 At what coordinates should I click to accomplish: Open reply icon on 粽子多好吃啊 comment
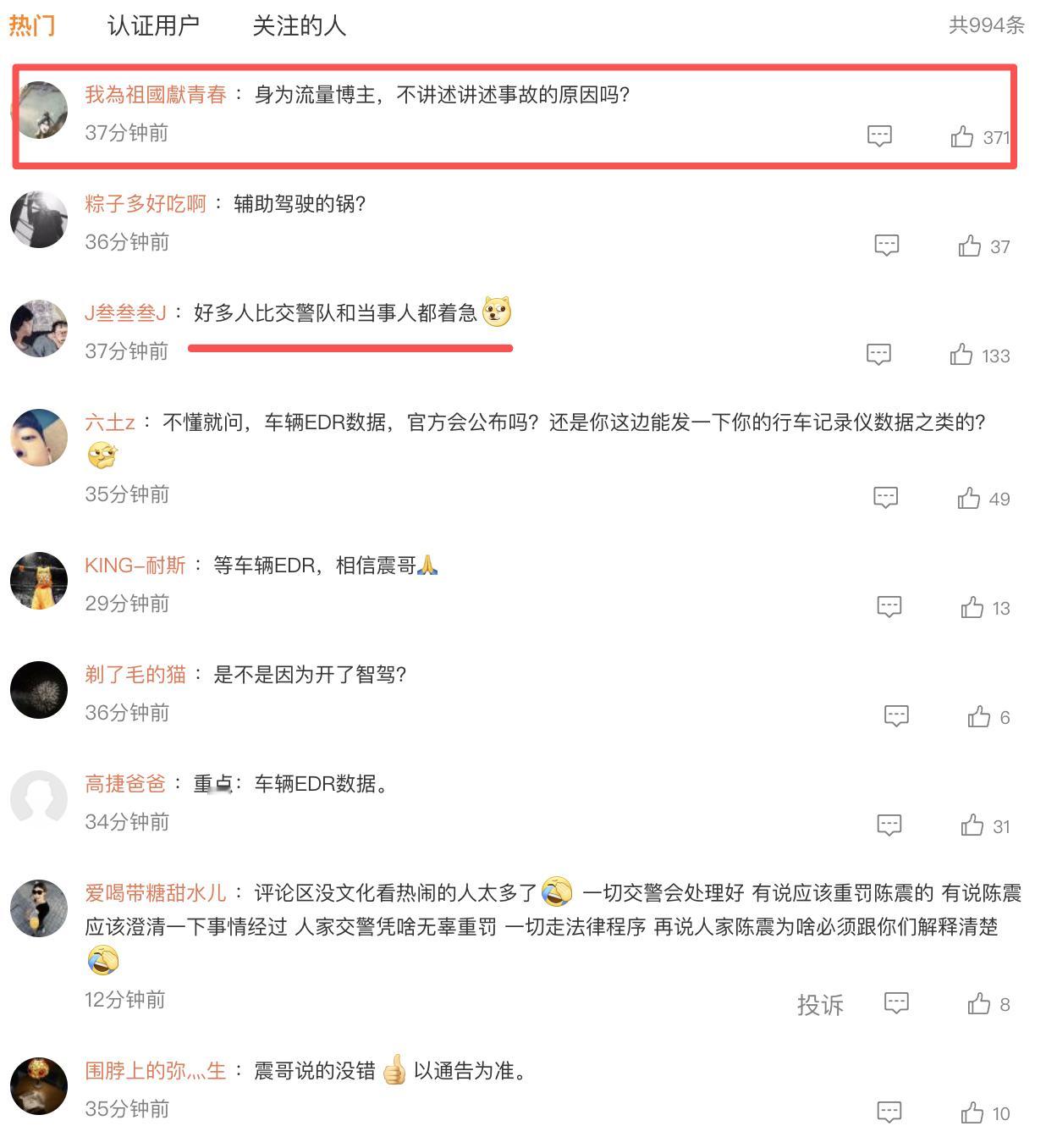tap(886, 246)
